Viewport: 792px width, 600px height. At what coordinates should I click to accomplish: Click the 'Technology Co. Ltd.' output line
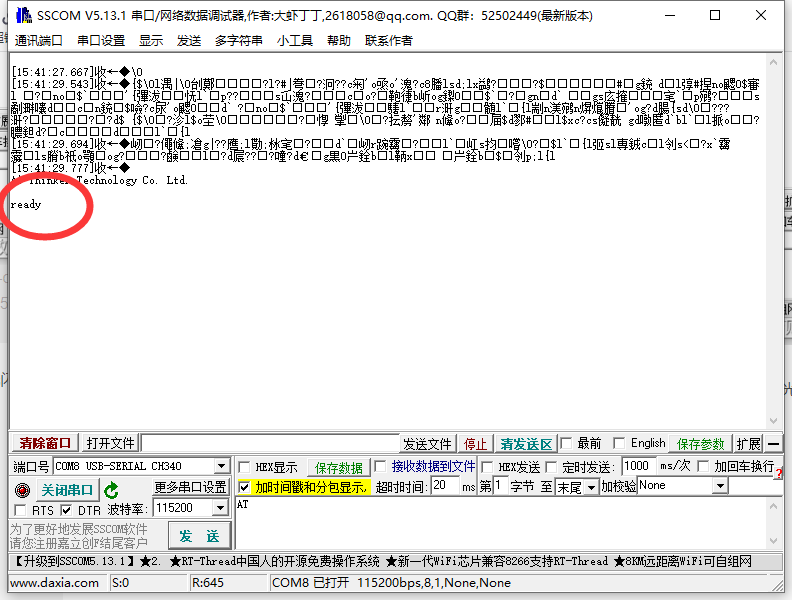coord(132,180)
